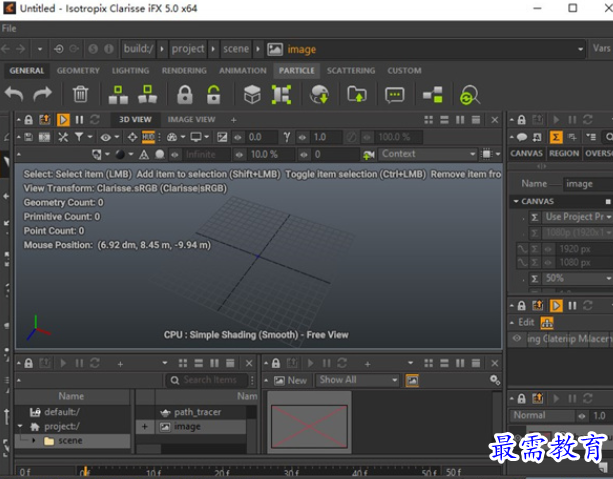Click the timeline current frame marker

[x=85, y=471]
